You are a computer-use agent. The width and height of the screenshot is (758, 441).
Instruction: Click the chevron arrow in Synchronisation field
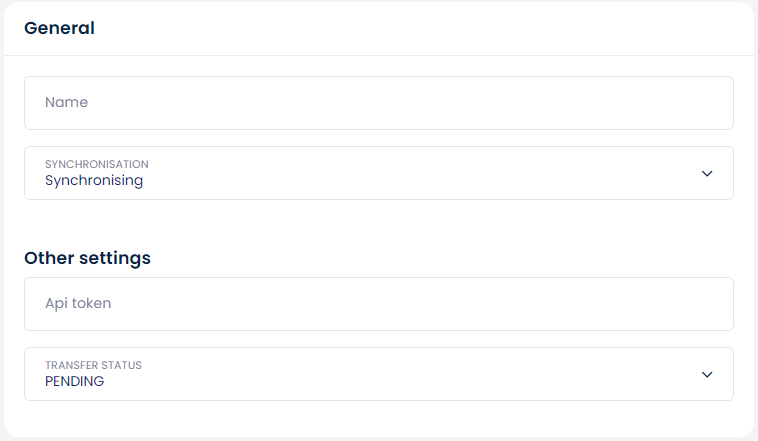[707, 173]
